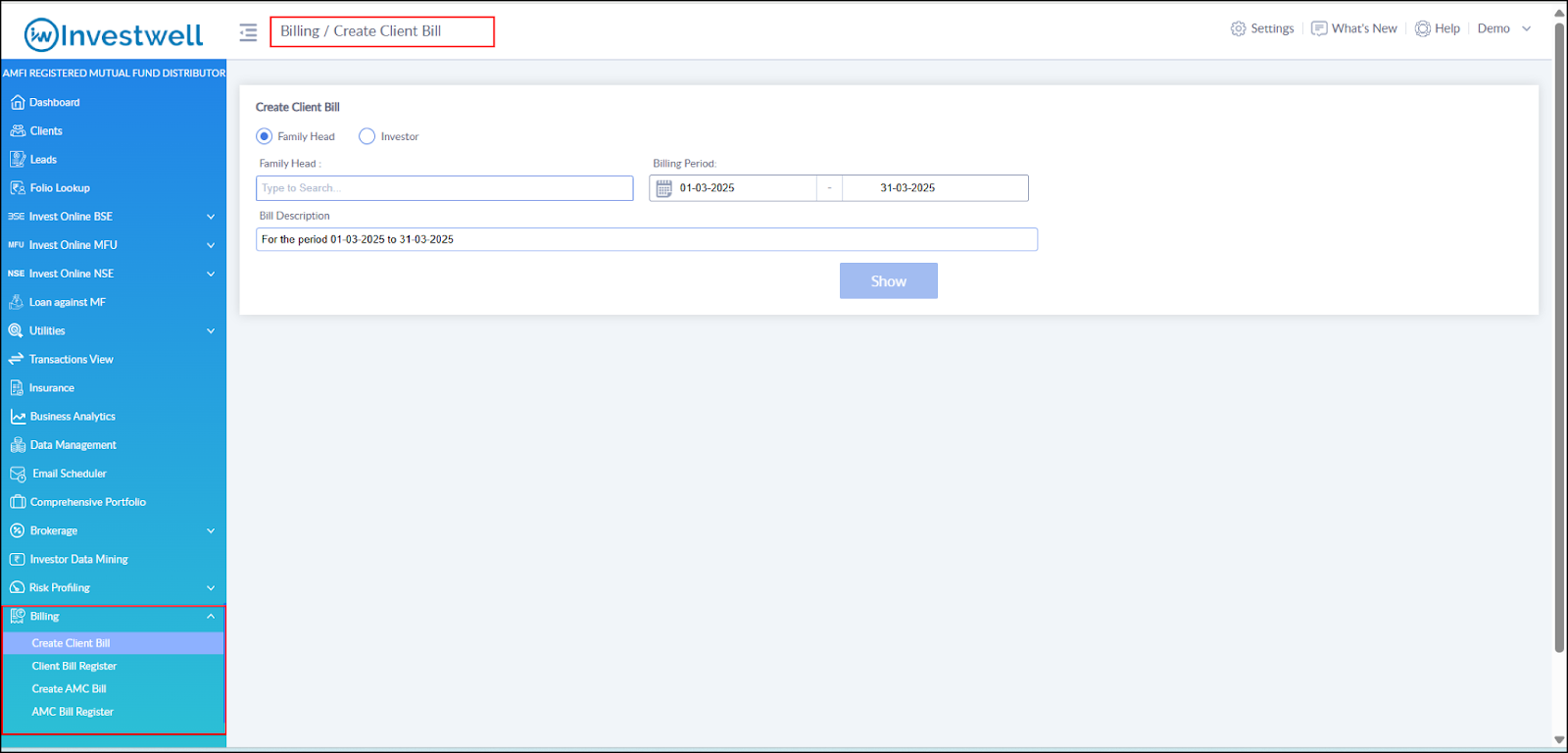Click the Clients people icon
Viewport: 1568px width, 753px height.
click(18, 130)
